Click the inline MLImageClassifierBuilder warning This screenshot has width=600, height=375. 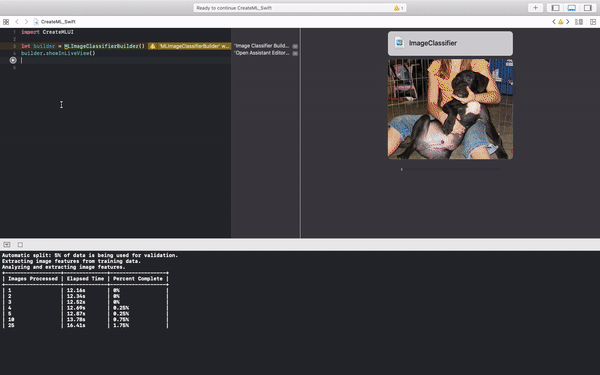tap(189, 46)
